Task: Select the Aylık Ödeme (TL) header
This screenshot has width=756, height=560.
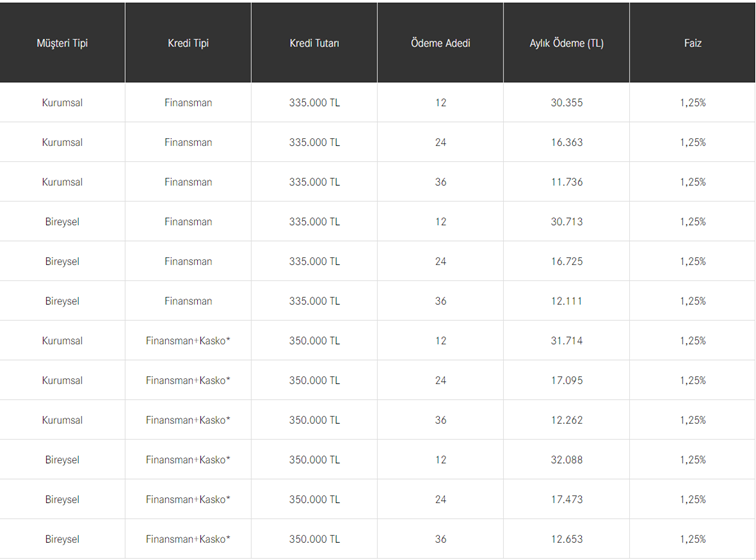Action: [566, 44]
